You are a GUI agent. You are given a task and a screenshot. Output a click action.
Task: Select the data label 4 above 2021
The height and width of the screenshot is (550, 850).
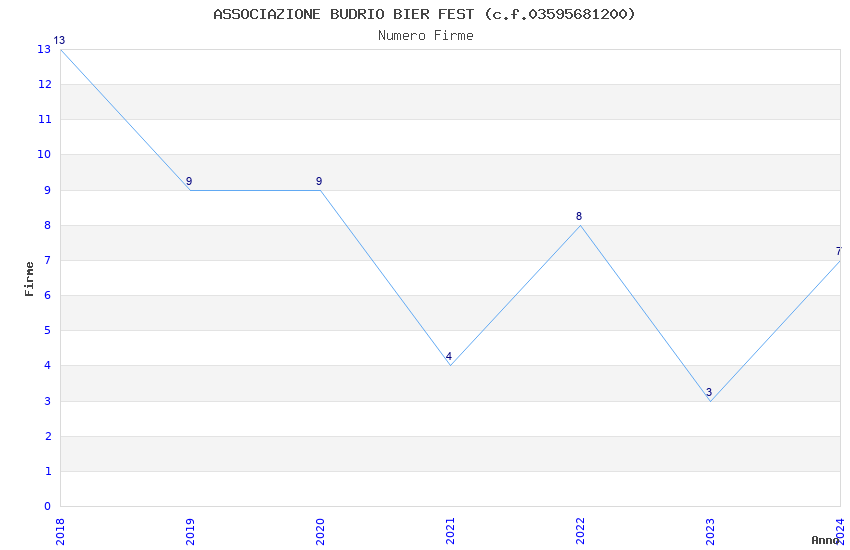[x=449, y=357]
